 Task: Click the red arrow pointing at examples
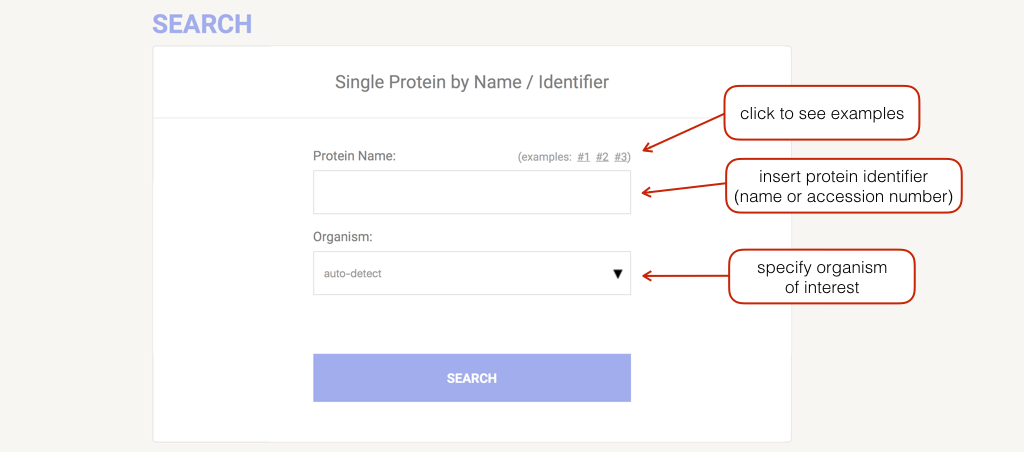click(x=683, y=131)
